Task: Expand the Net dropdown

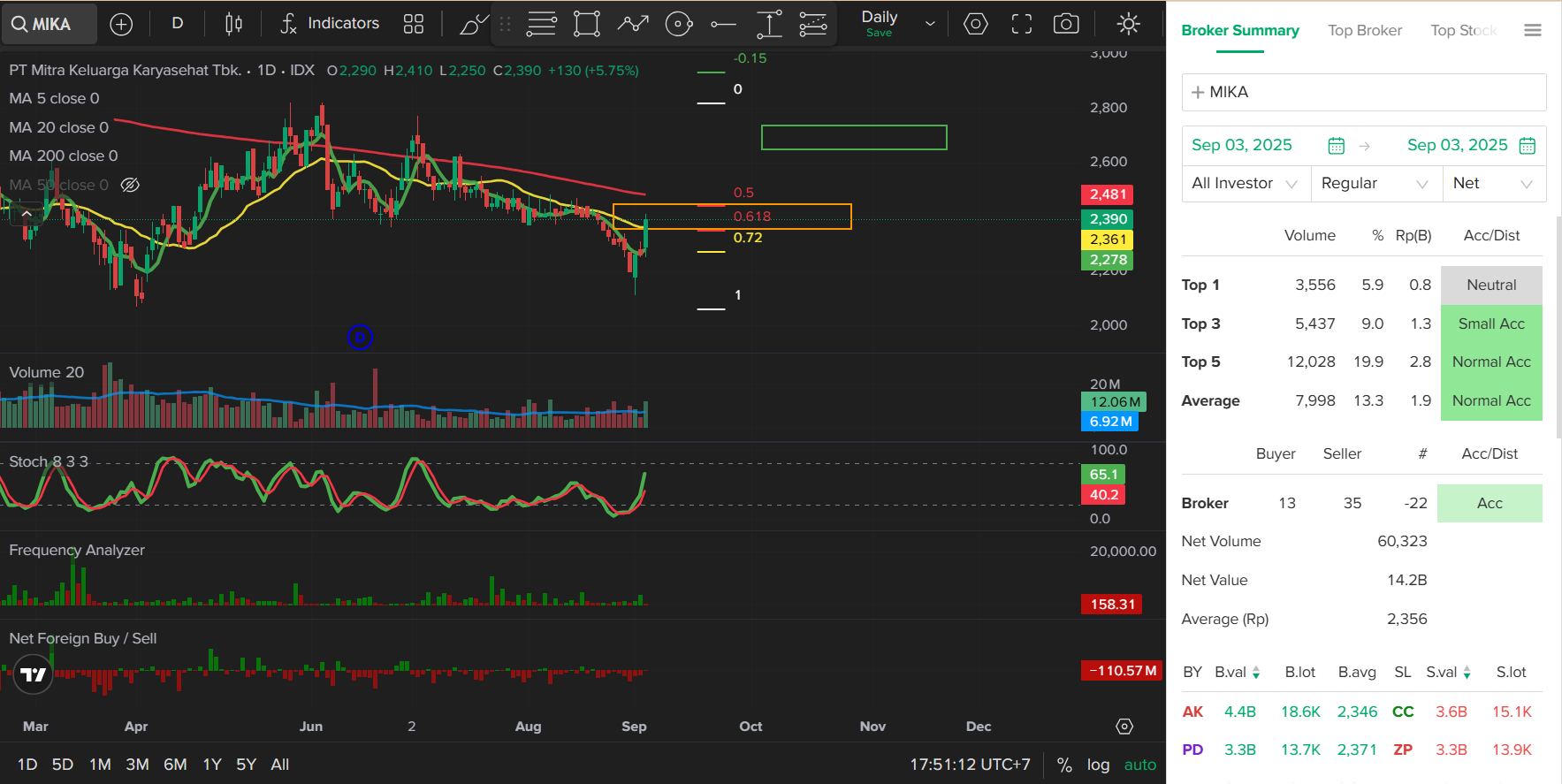Action: (1495, 183)
